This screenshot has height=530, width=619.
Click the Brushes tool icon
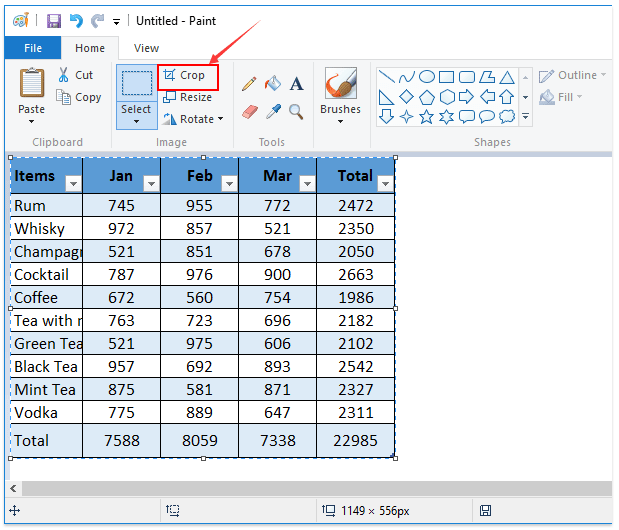click(340, 84)
